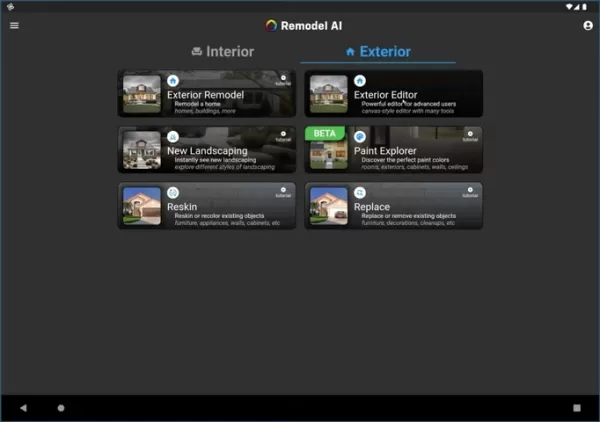Open the Reskin tool
This screenshot has width=600, height=422.
207,206
